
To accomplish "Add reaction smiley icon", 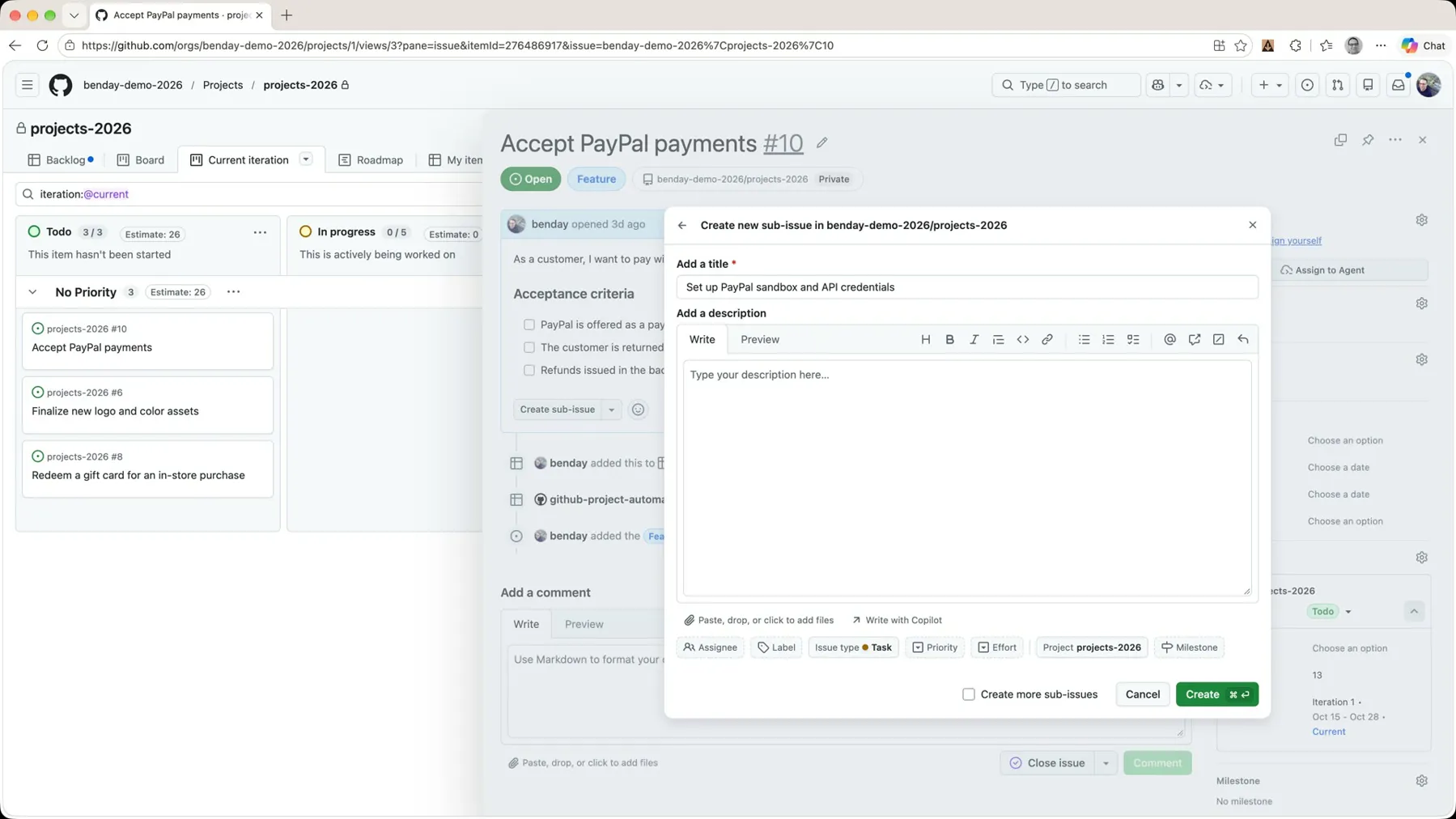I will point(638,409).
